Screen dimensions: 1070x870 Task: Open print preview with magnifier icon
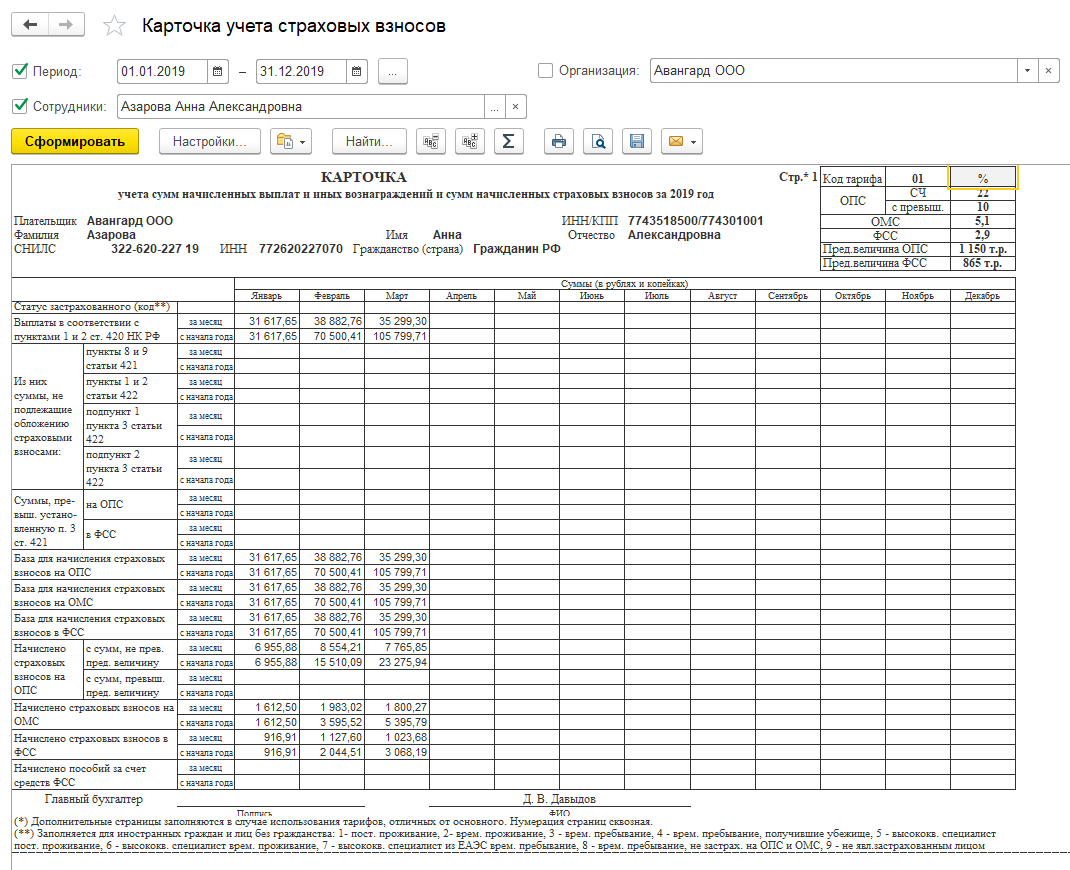[598, 142]
